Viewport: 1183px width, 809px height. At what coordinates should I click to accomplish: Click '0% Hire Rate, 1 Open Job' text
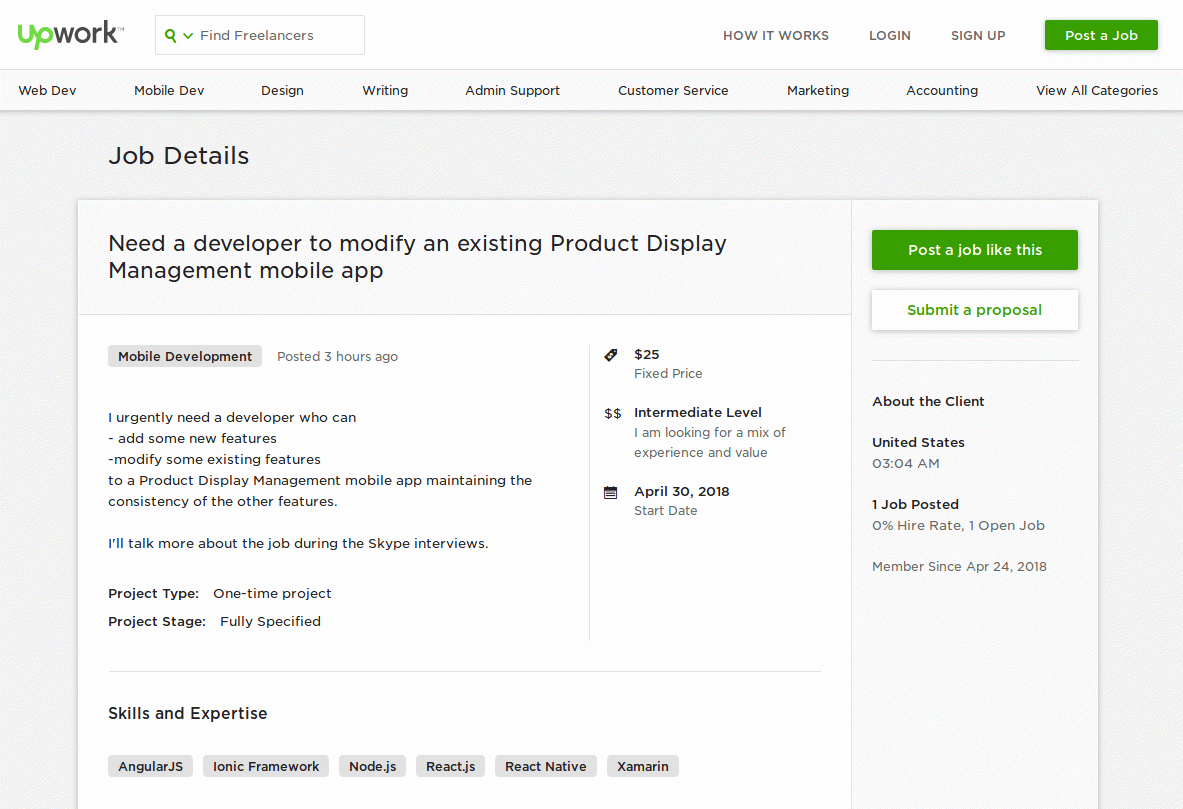coord(958,525)
